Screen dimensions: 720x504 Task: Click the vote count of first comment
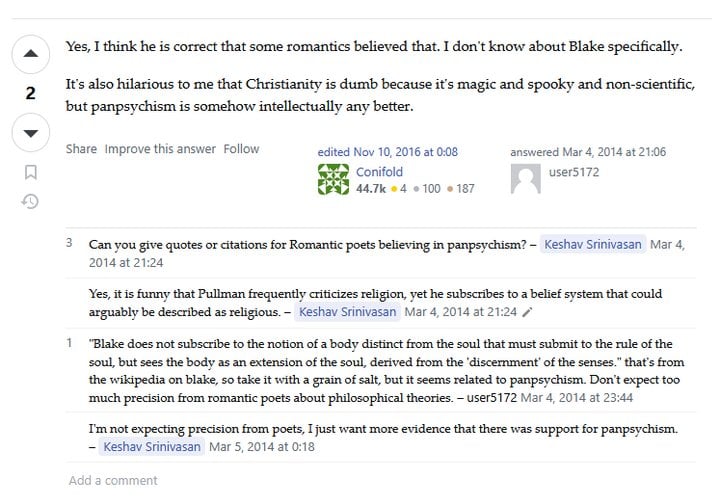click(69, 243)
